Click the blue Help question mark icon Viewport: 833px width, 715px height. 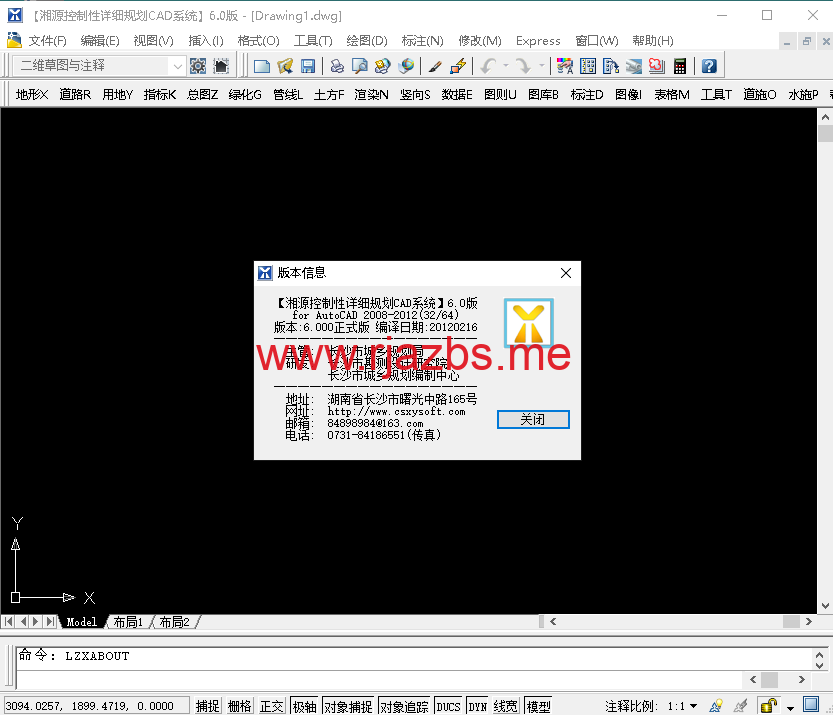709,66
